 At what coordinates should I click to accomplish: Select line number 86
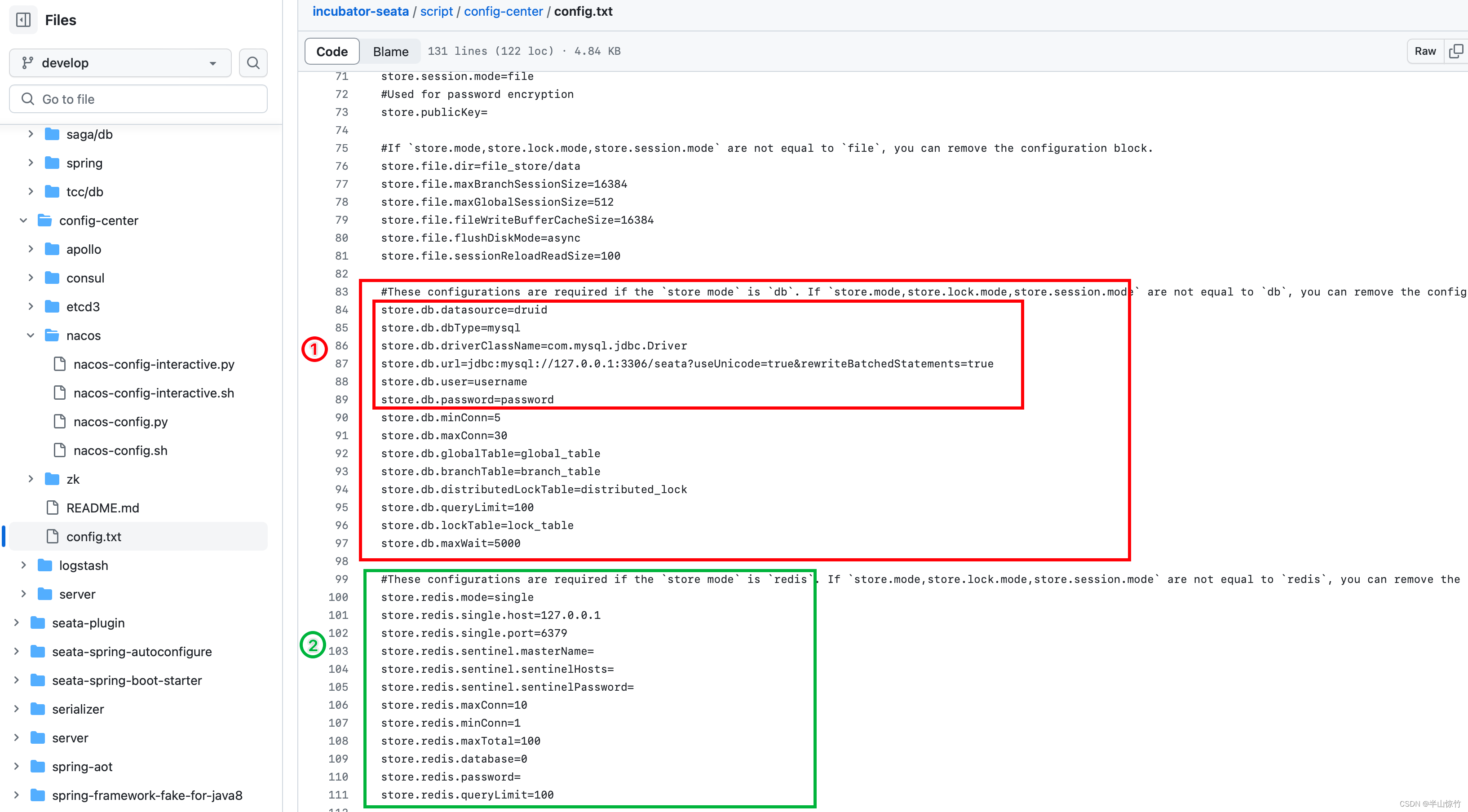coord(341,345)
